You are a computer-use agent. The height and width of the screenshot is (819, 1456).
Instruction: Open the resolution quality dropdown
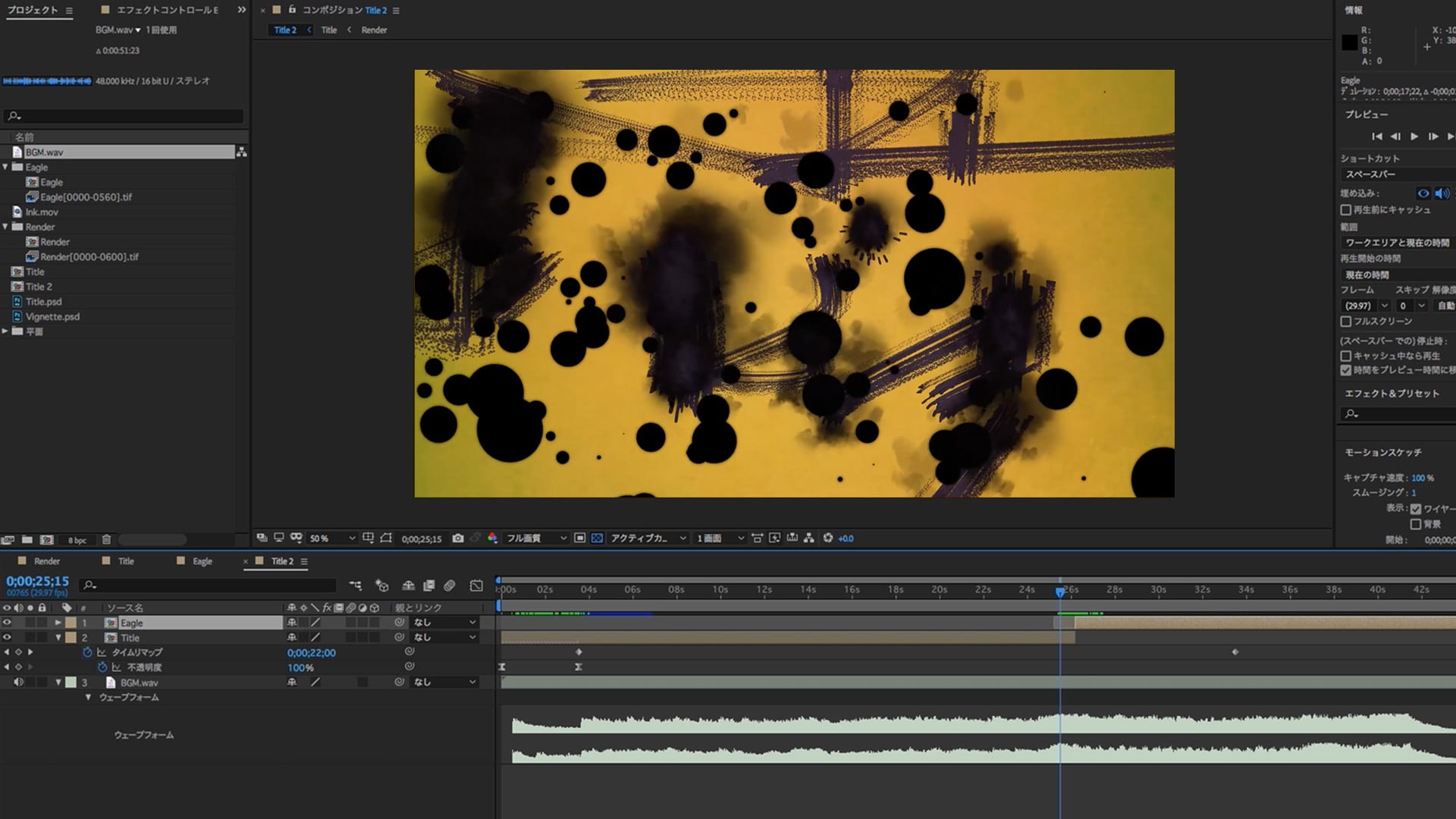(536, 538)
